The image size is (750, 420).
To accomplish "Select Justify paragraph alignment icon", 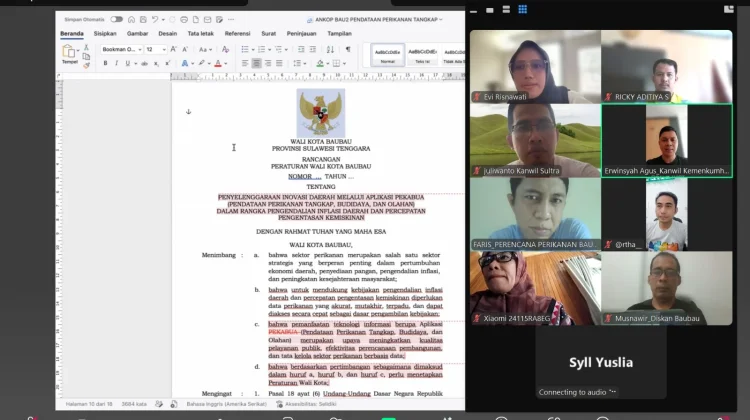I will click(x=279, y=63).
